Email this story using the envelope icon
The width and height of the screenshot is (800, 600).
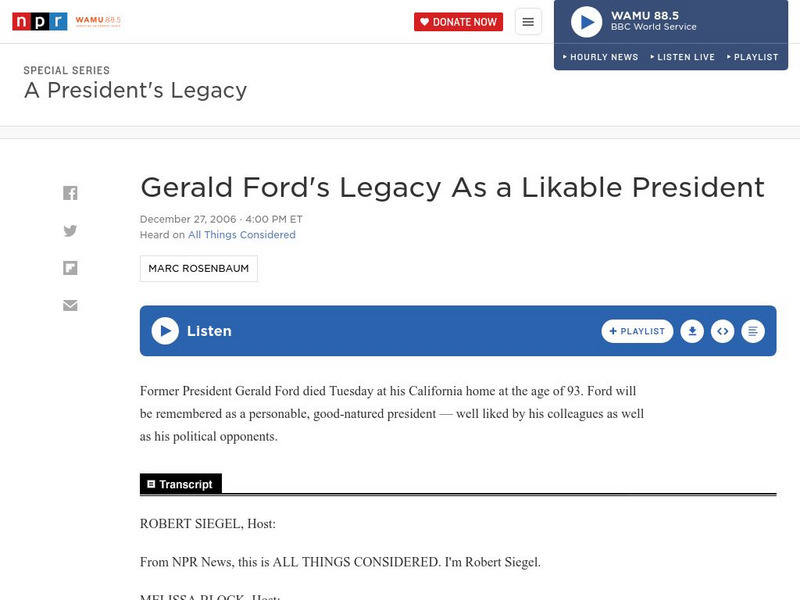[70, 305]
